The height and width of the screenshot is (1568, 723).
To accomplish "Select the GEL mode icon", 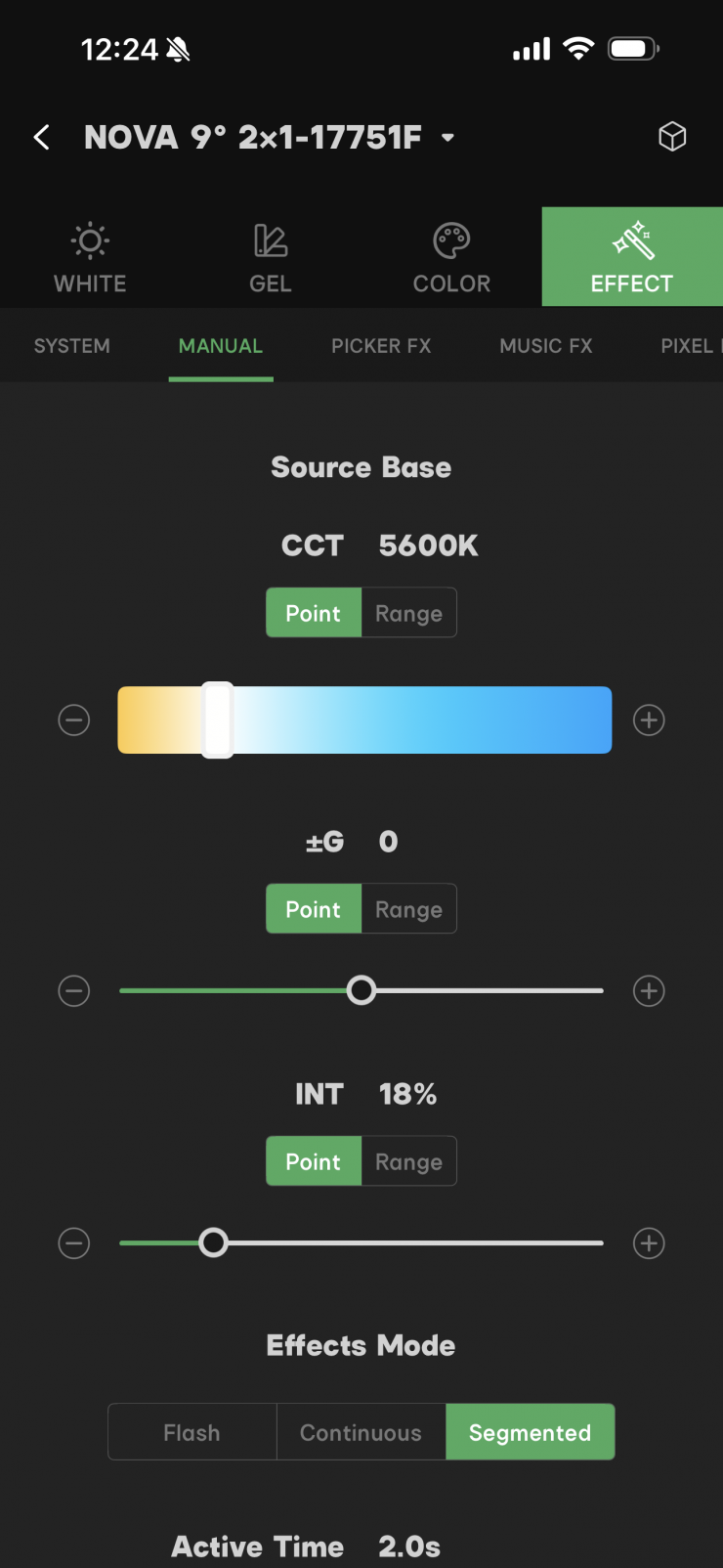I will [x=271, y=240].
